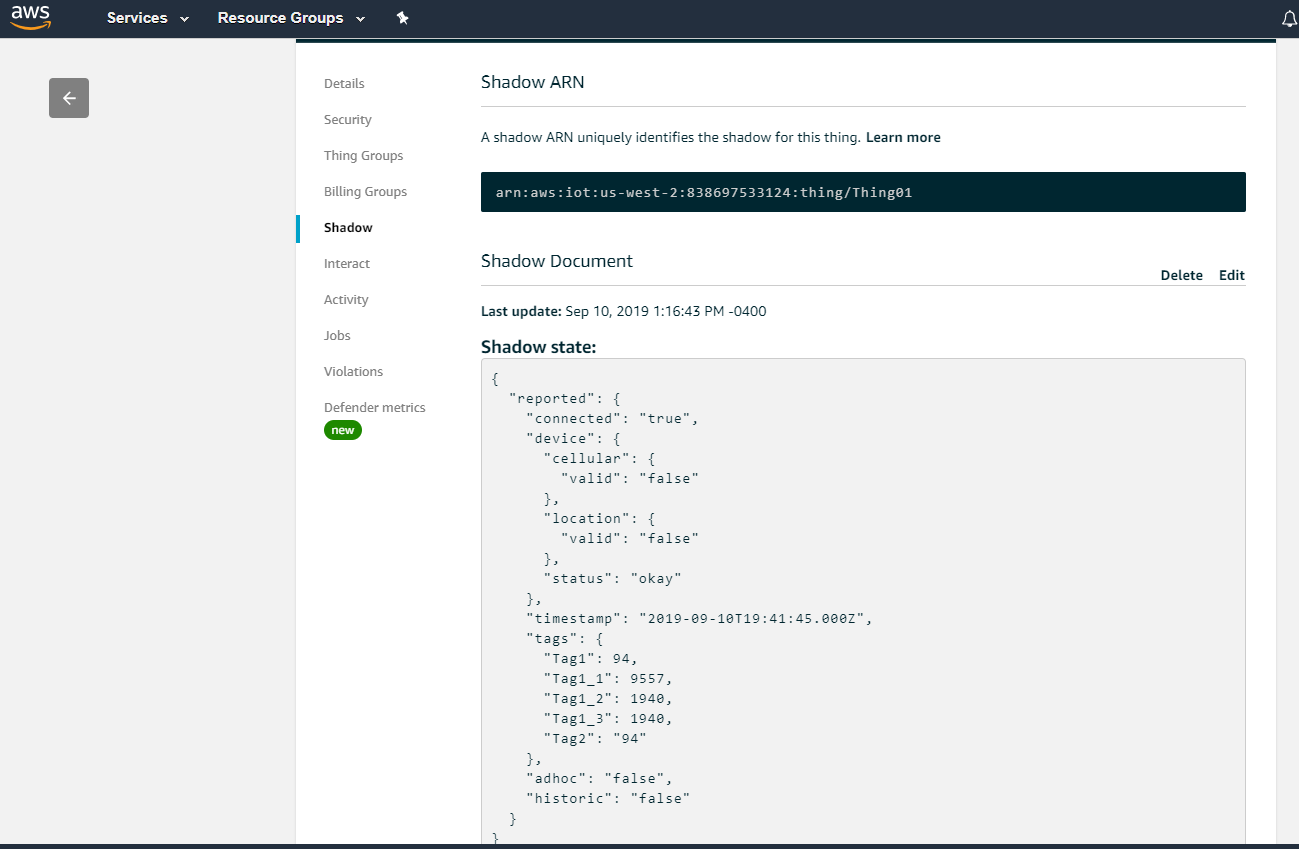Open the Security section

point(348,120)
